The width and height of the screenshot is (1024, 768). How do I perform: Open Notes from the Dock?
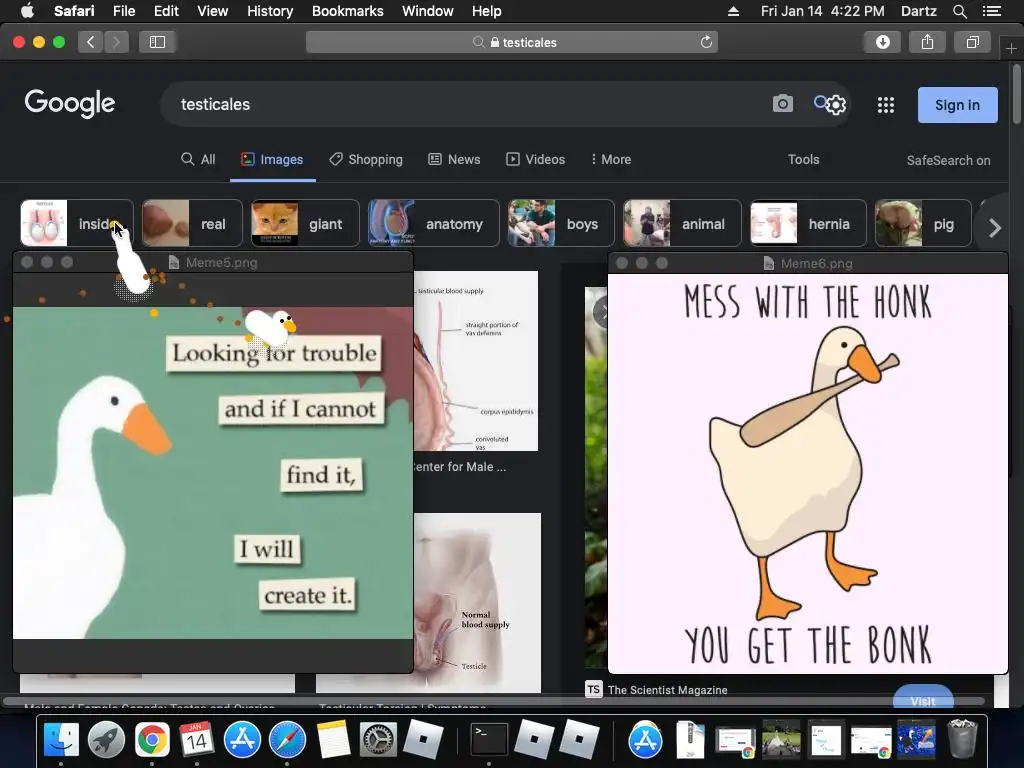(x=333, y=740)
